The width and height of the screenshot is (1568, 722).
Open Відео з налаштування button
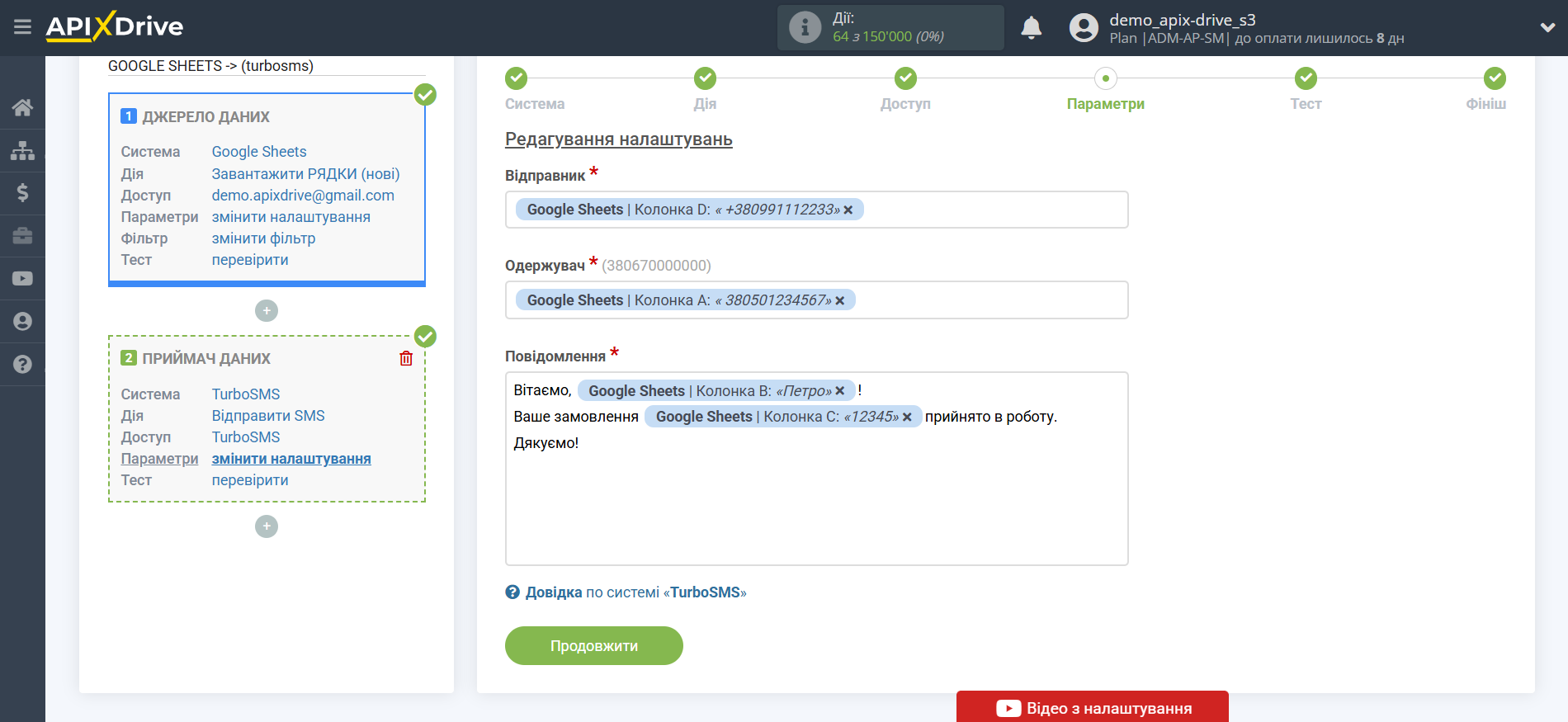pyautogui.click(x=1093, y=707)
